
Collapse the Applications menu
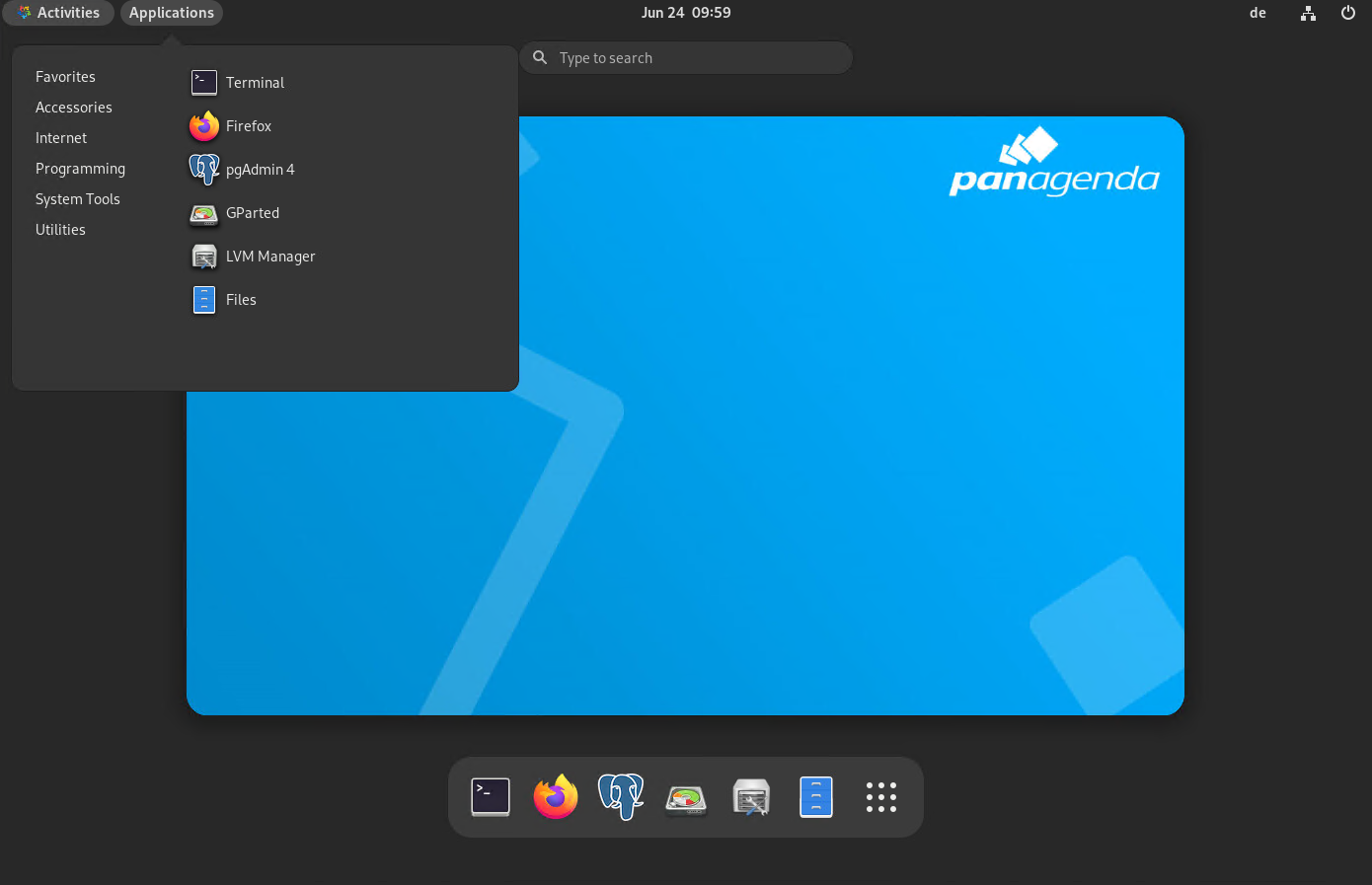tap(172, 13)
